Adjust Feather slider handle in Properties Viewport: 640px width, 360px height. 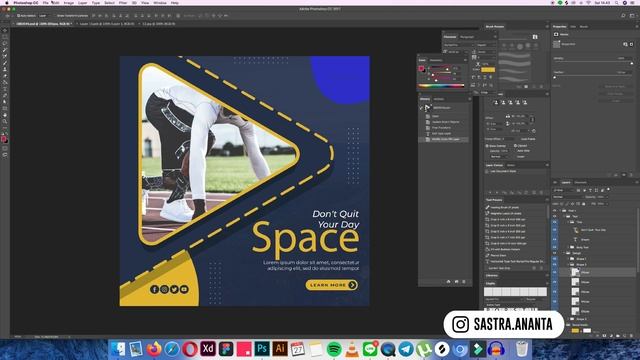(x=555, y=77)
